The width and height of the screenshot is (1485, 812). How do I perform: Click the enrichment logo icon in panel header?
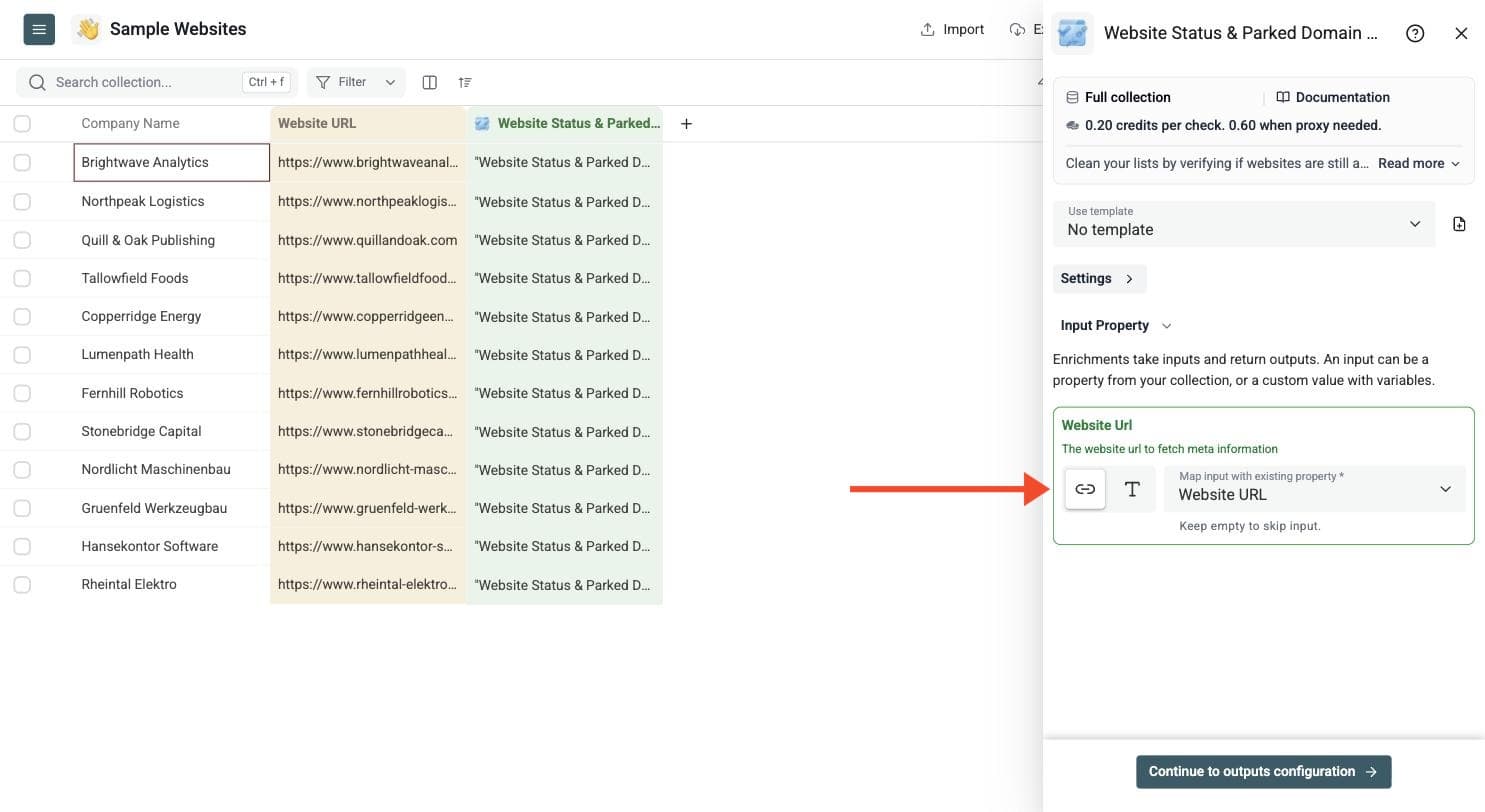click(x=1073, y=33)
